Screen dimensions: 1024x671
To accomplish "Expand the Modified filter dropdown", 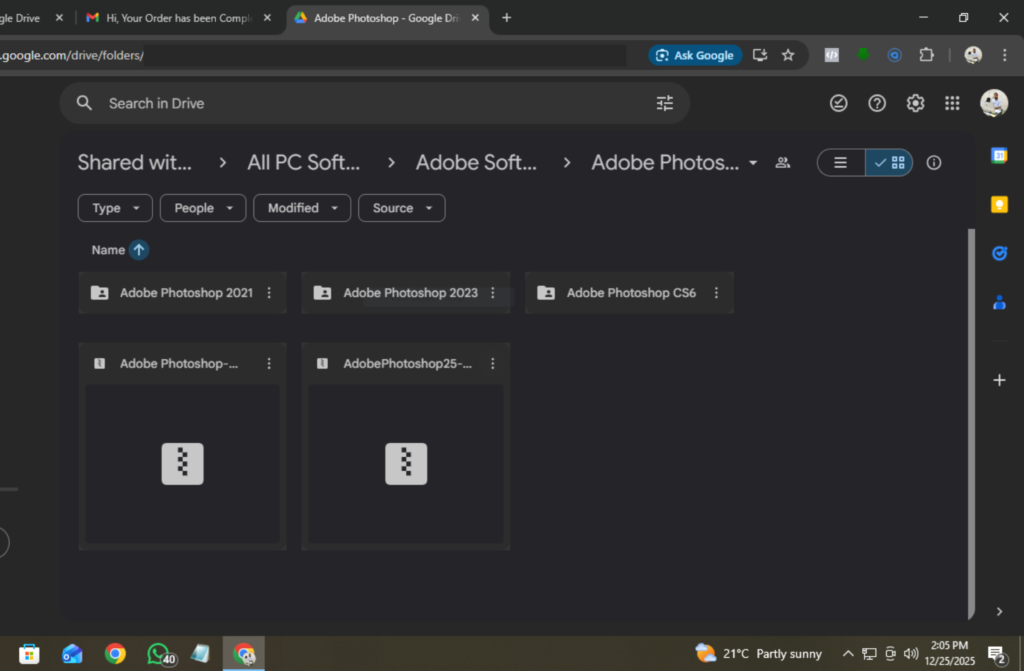I will 302,208.
